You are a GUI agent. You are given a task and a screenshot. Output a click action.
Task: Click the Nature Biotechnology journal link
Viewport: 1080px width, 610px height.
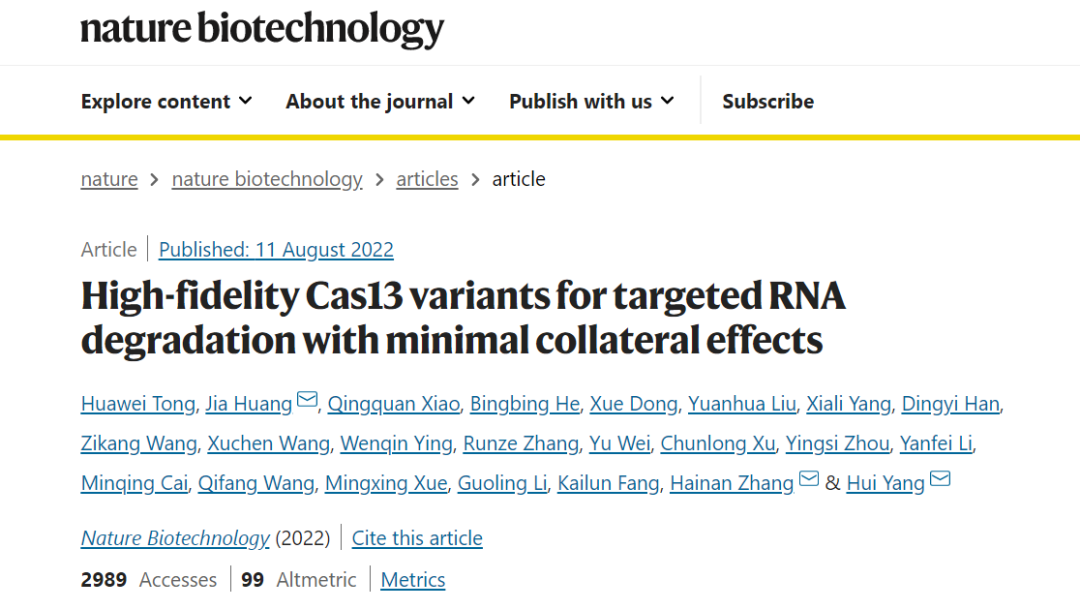(x=175, y=538)
